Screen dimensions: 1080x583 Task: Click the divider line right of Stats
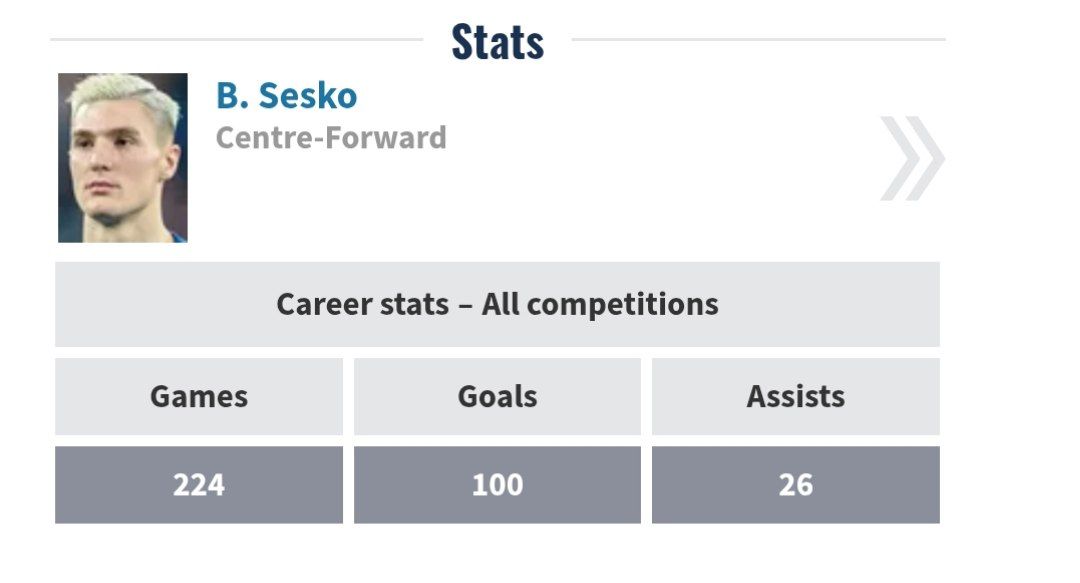click(x=758, y=40)
